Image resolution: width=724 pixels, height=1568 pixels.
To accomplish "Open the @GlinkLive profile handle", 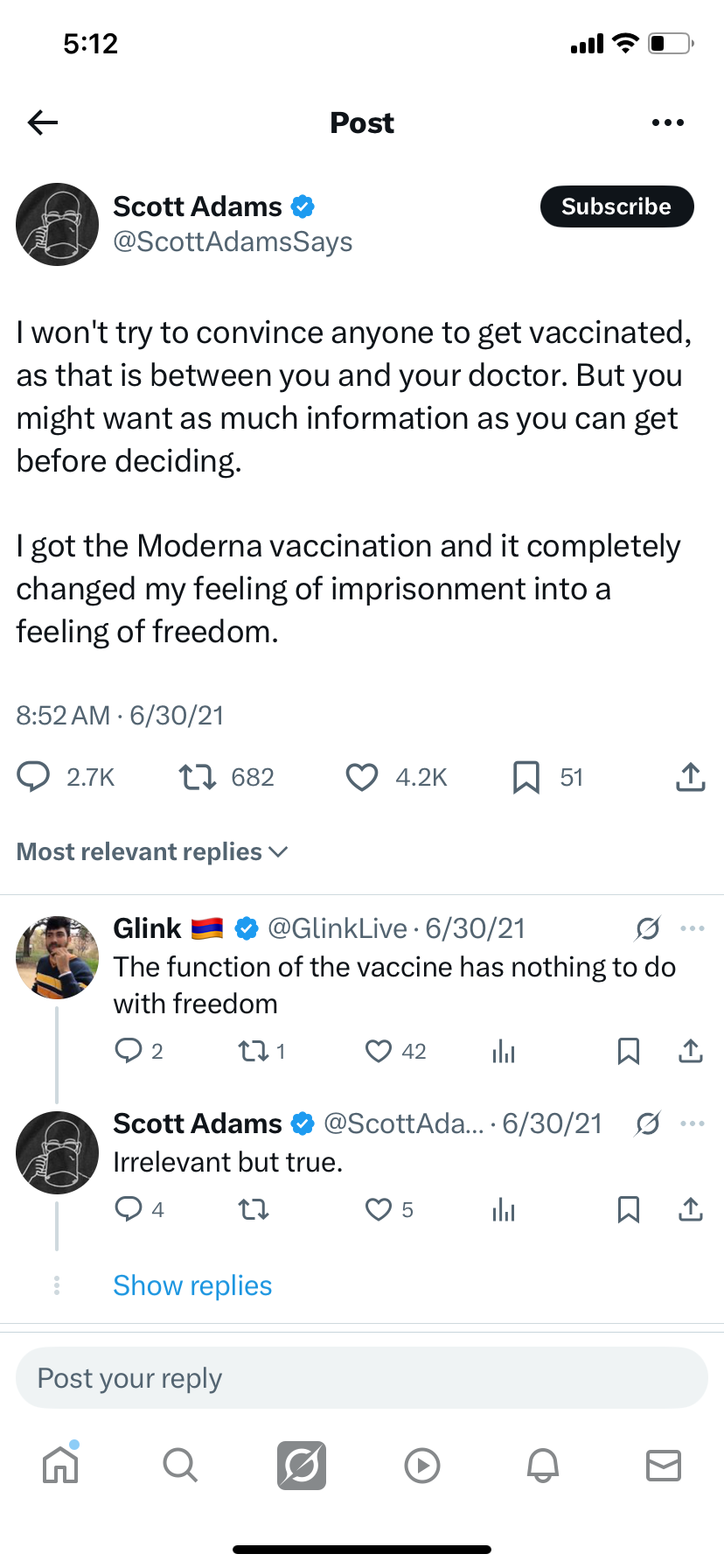I will (338, 928).
